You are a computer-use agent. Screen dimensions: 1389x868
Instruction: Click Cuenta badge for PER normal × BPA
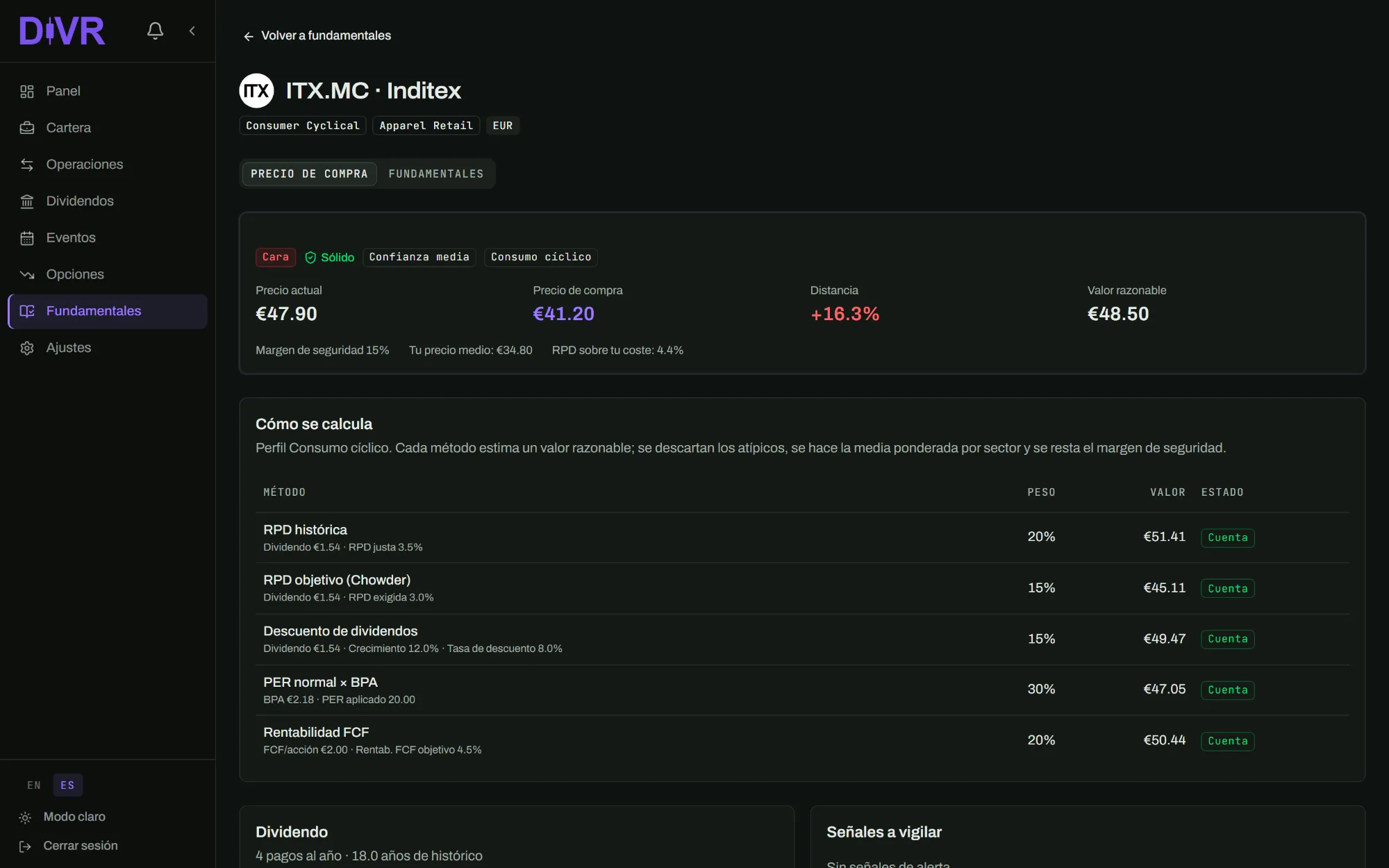click(x=1227, y=690)
